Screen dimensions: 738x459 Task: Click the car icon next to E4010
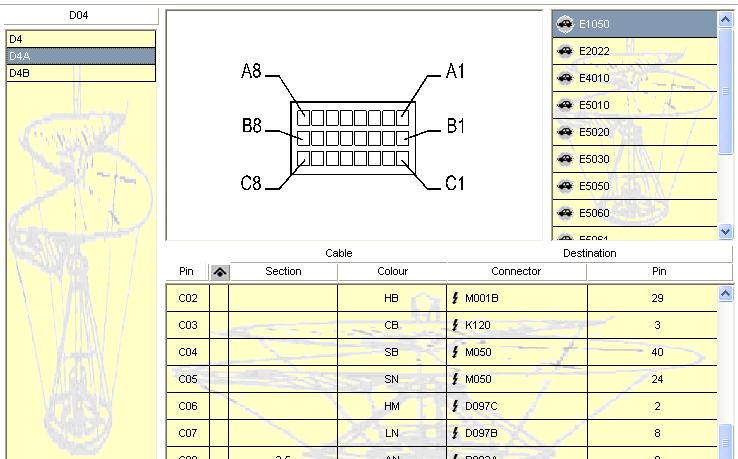tap(564, 78)
